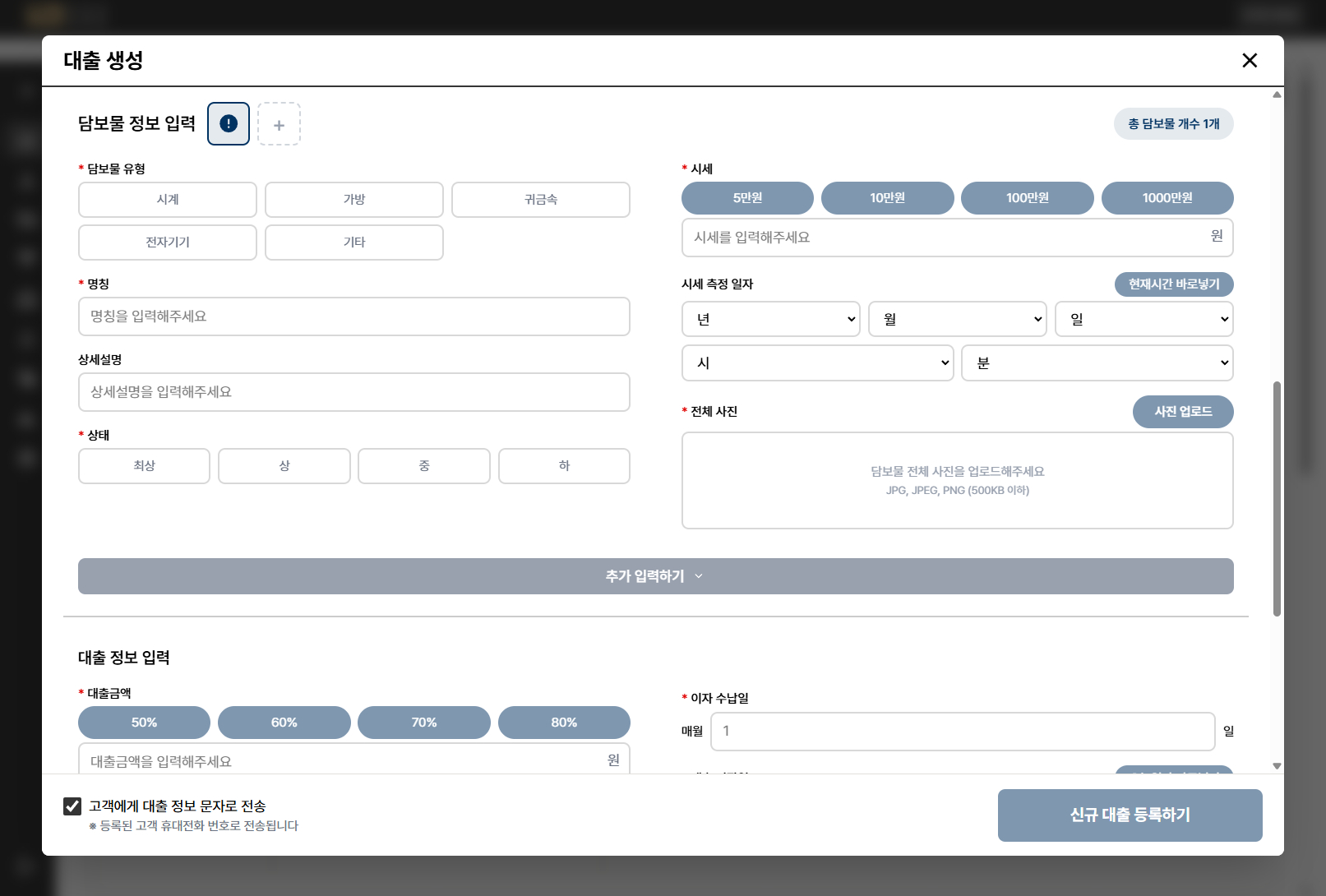This screenshot has width=1326, height=896.
Task: Click the 시세 price input field
Action: (x=945, y=238)
